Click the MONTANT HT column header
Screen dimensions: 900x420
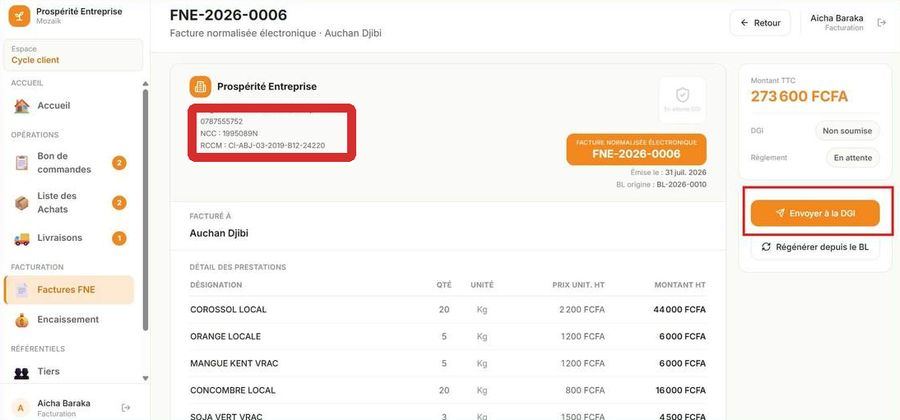pos(680,285)
